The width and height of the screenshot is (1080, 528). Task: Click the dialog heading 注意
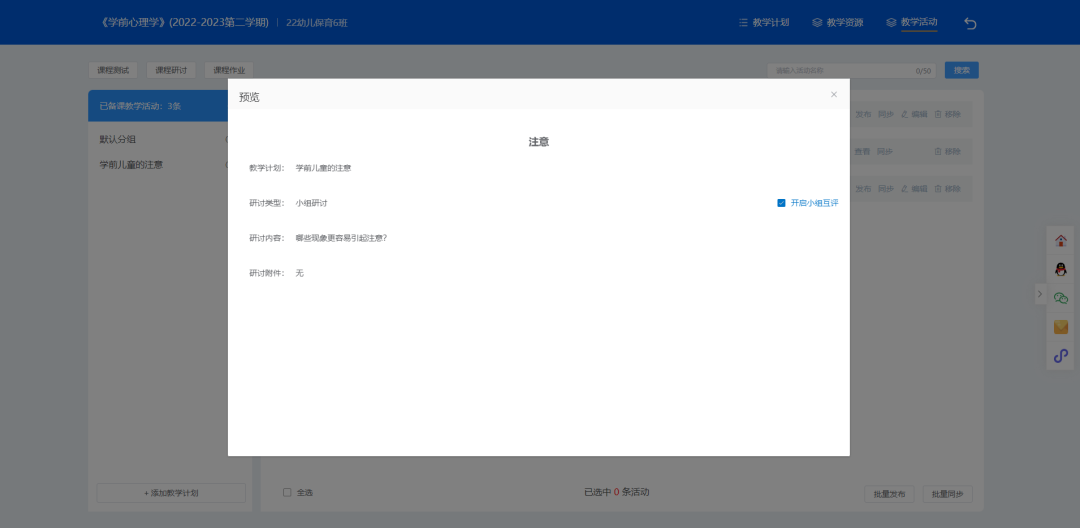pyautogui.click(x=539, y=142)
